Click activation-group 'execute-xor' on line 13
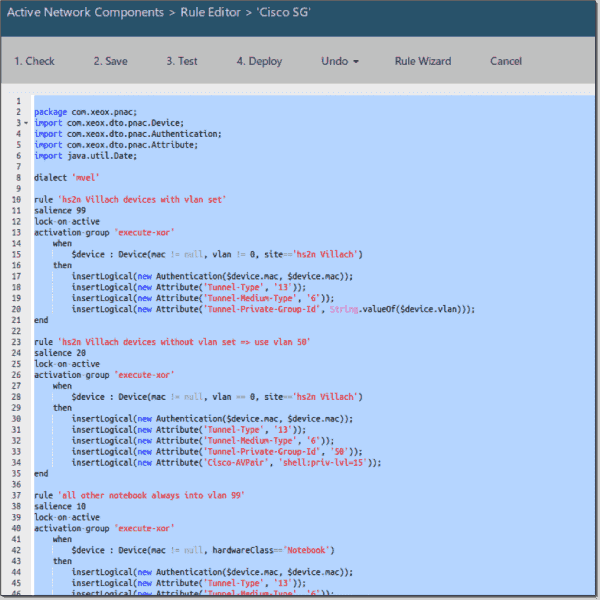600x600 pixels. click(104, 233)
